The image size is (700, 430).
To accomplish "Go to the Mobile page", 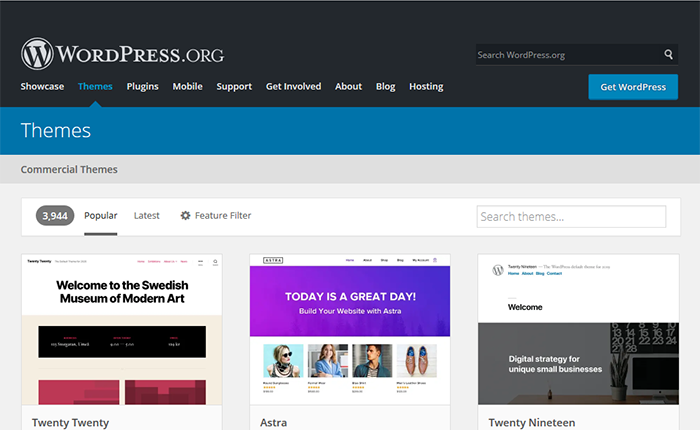I will click(187, 87).
